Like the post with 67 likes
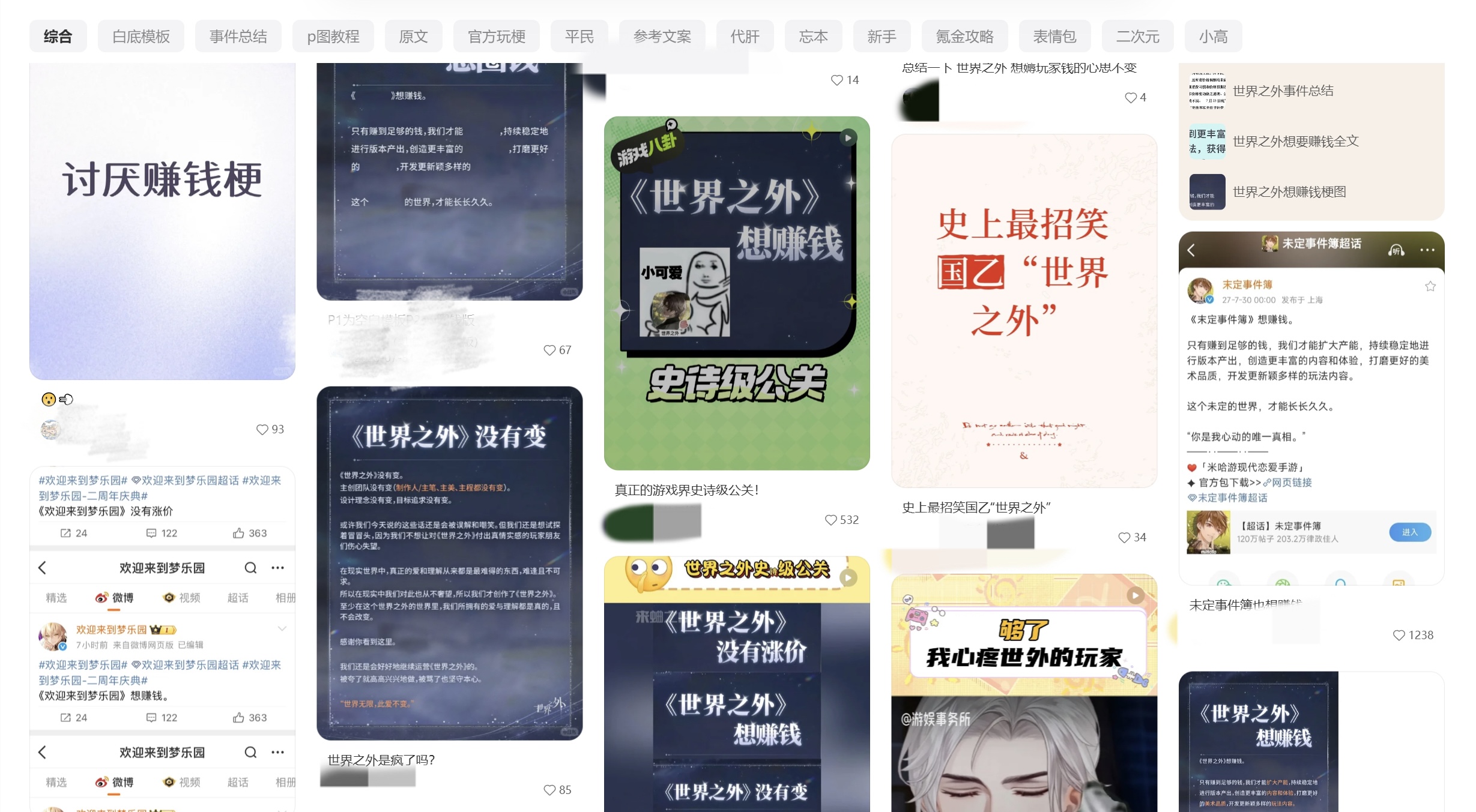 point(549,350)
